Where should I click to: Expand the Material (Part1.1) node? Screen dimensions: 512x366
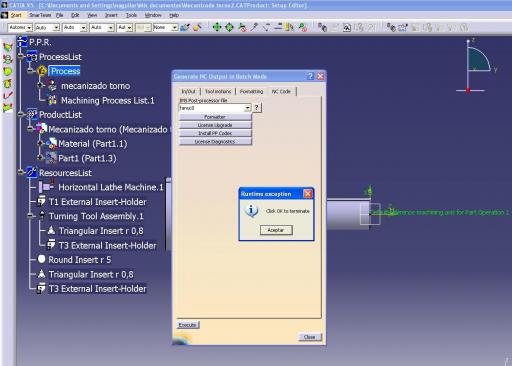(x=40, y=144)
